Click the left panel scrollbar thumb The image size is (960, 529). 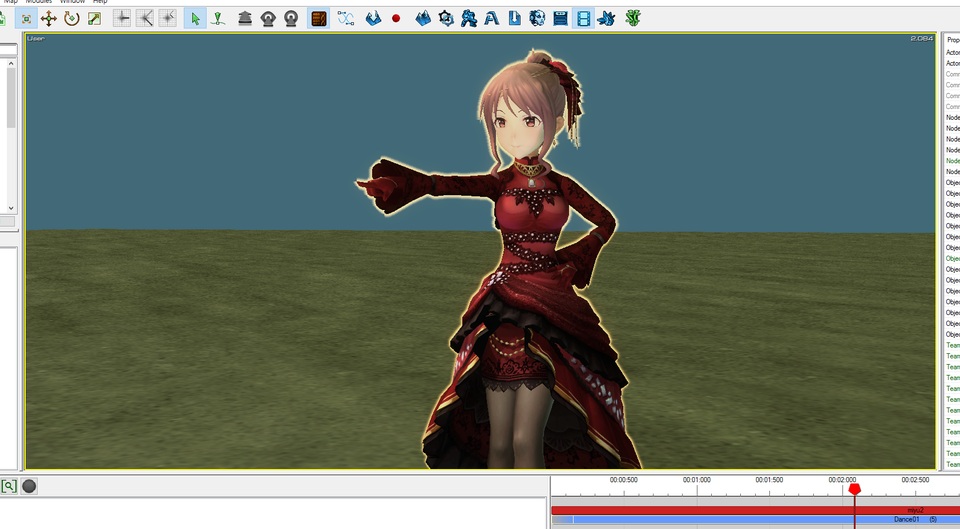coord(11,98)
